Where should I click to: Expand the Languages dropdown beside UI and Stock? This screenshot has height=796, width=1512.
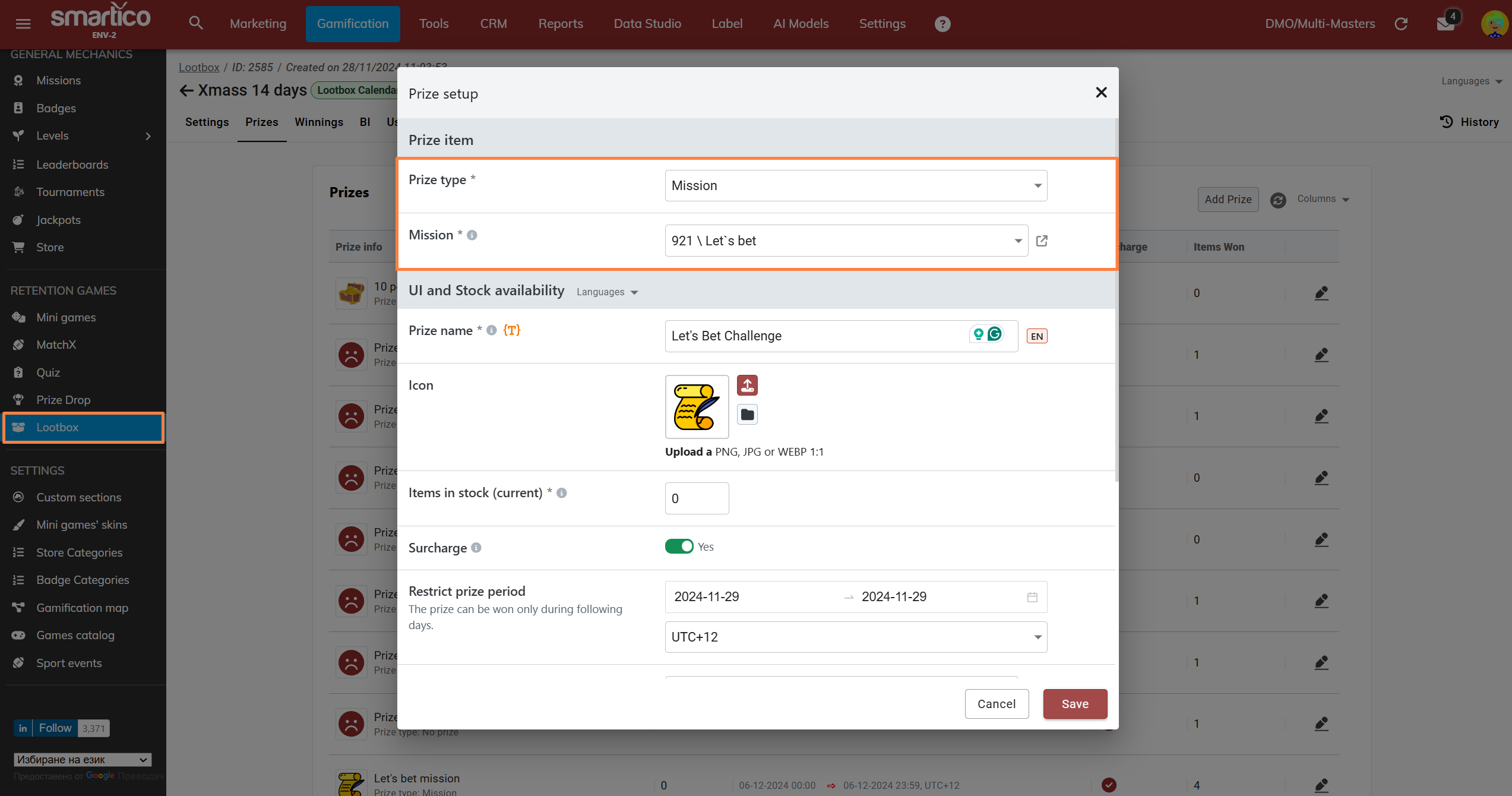(607, 292)
